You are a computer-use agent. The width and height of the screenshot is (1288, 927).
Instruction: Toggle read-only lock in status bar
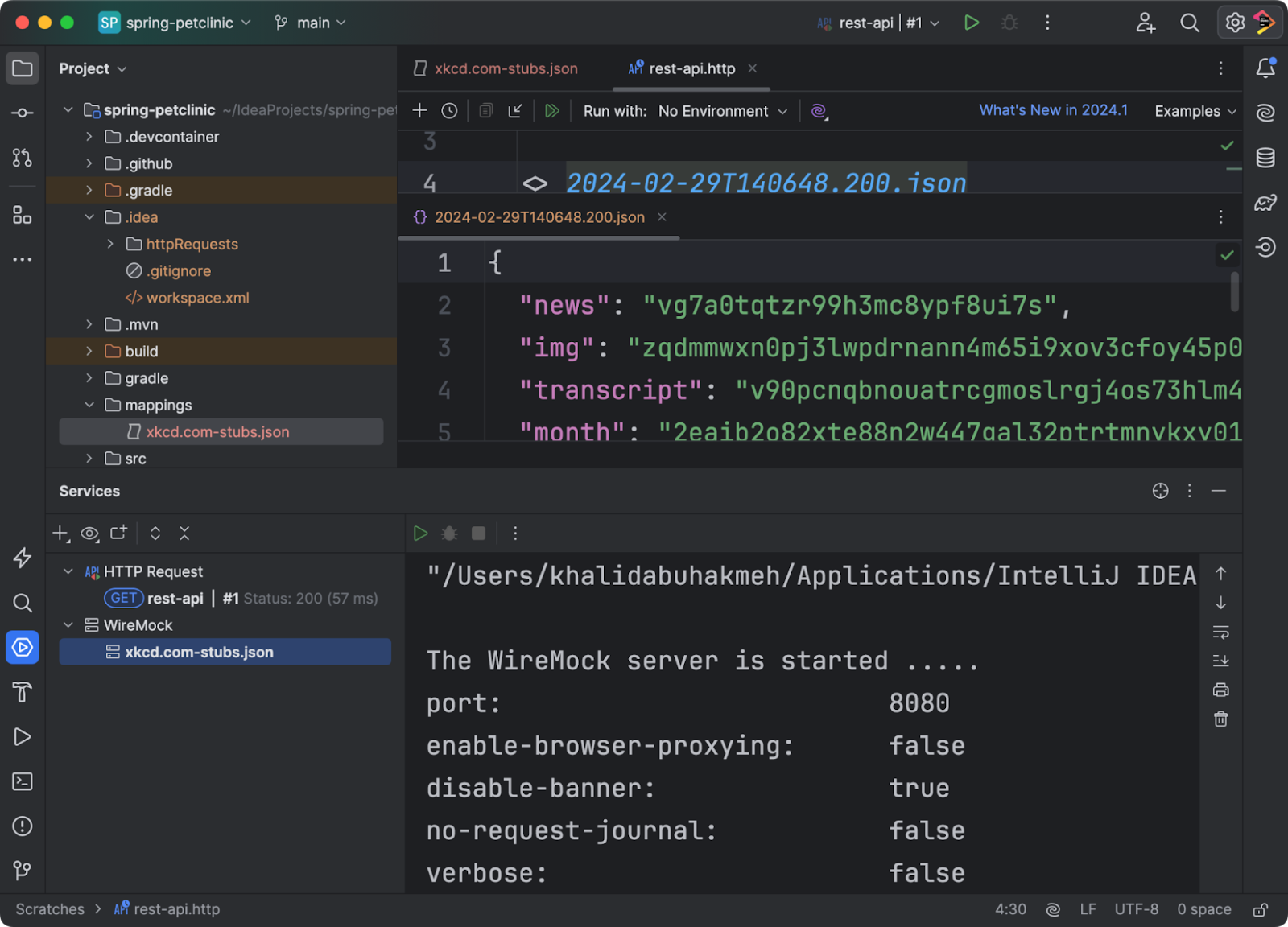click(1261, 909)
